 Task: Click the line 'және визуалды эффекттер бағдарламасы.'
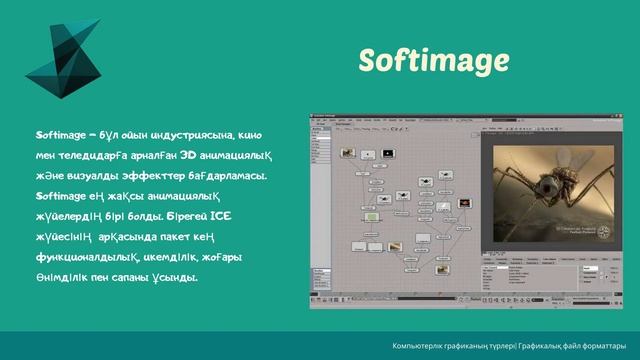pos(151,176)
